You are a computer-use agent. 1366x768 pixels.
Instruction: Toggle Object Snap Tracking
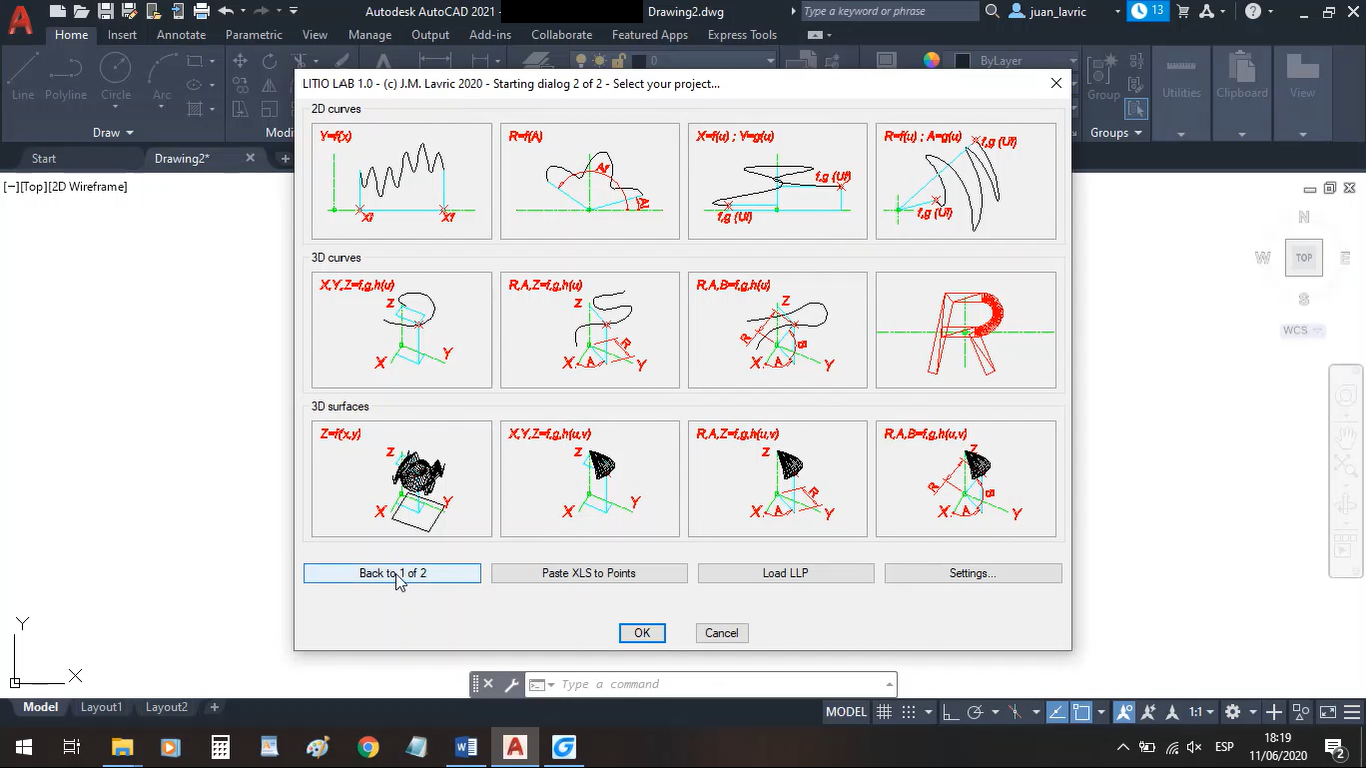click(x=1057, y=712)
